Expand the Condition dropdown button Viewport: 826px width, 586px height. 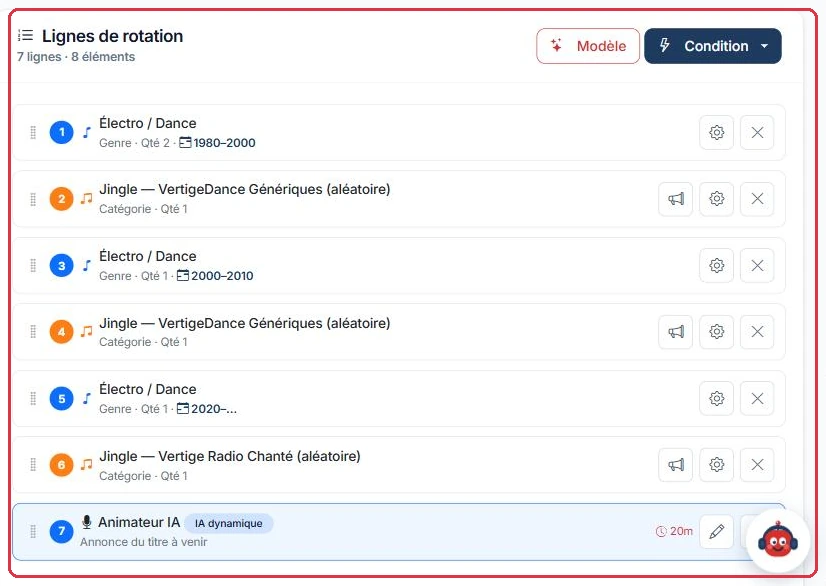pyautogui.click(x=713, y=46)
